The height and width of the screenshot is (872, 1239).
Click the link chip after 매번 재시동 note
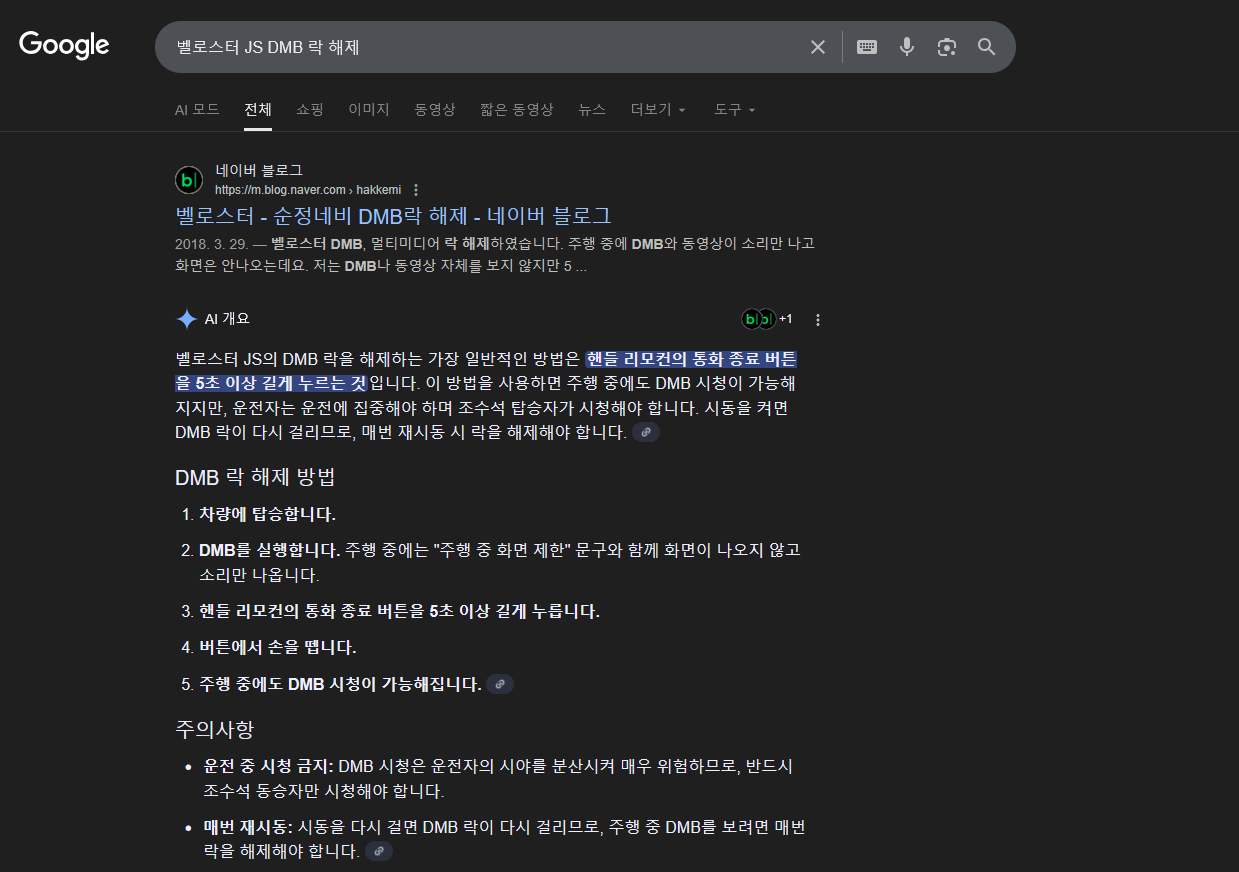379,851
